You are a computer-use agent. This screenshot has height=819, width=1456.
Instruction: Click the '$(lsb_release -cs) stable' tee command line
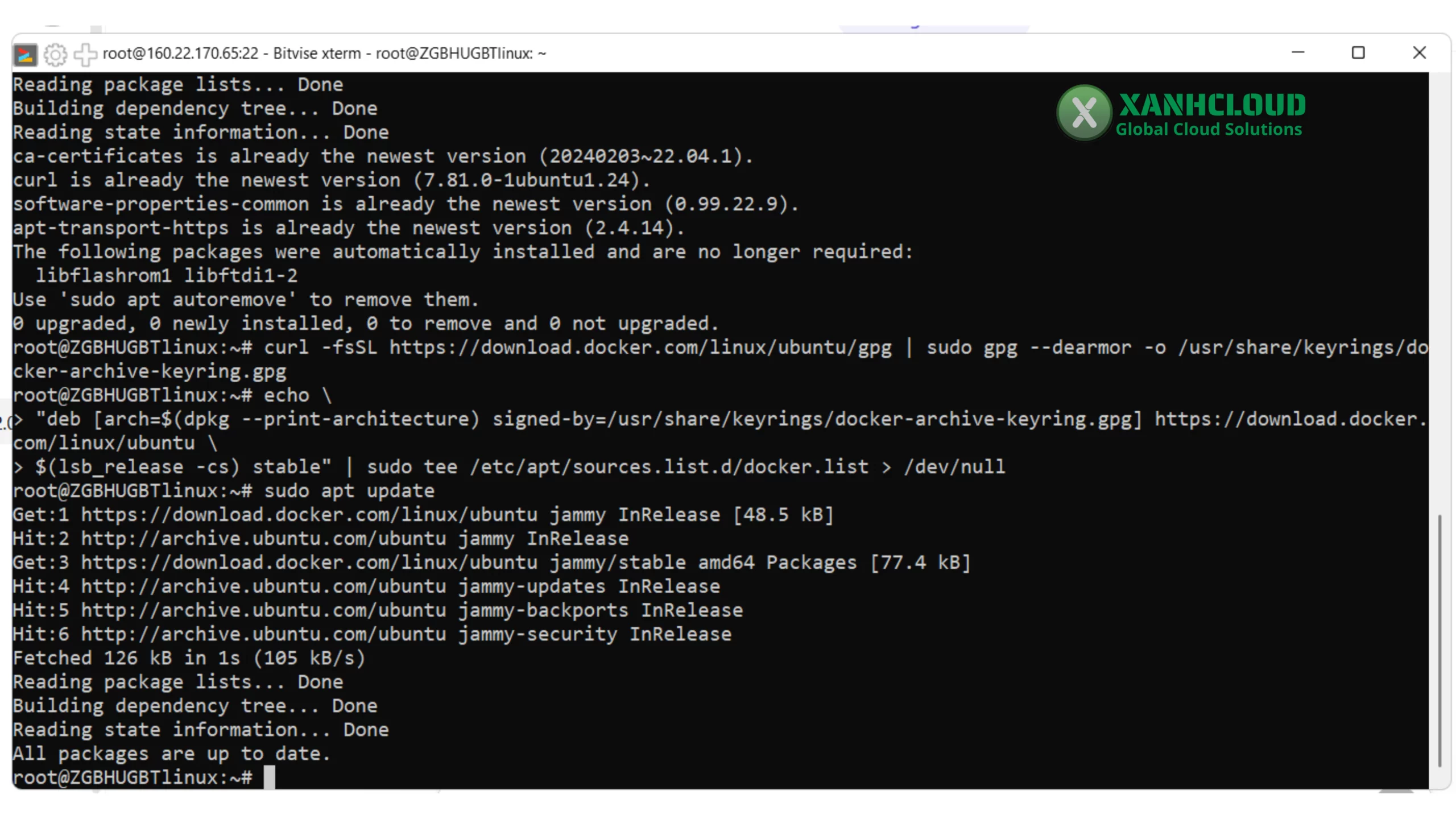(x=509, y=467)
